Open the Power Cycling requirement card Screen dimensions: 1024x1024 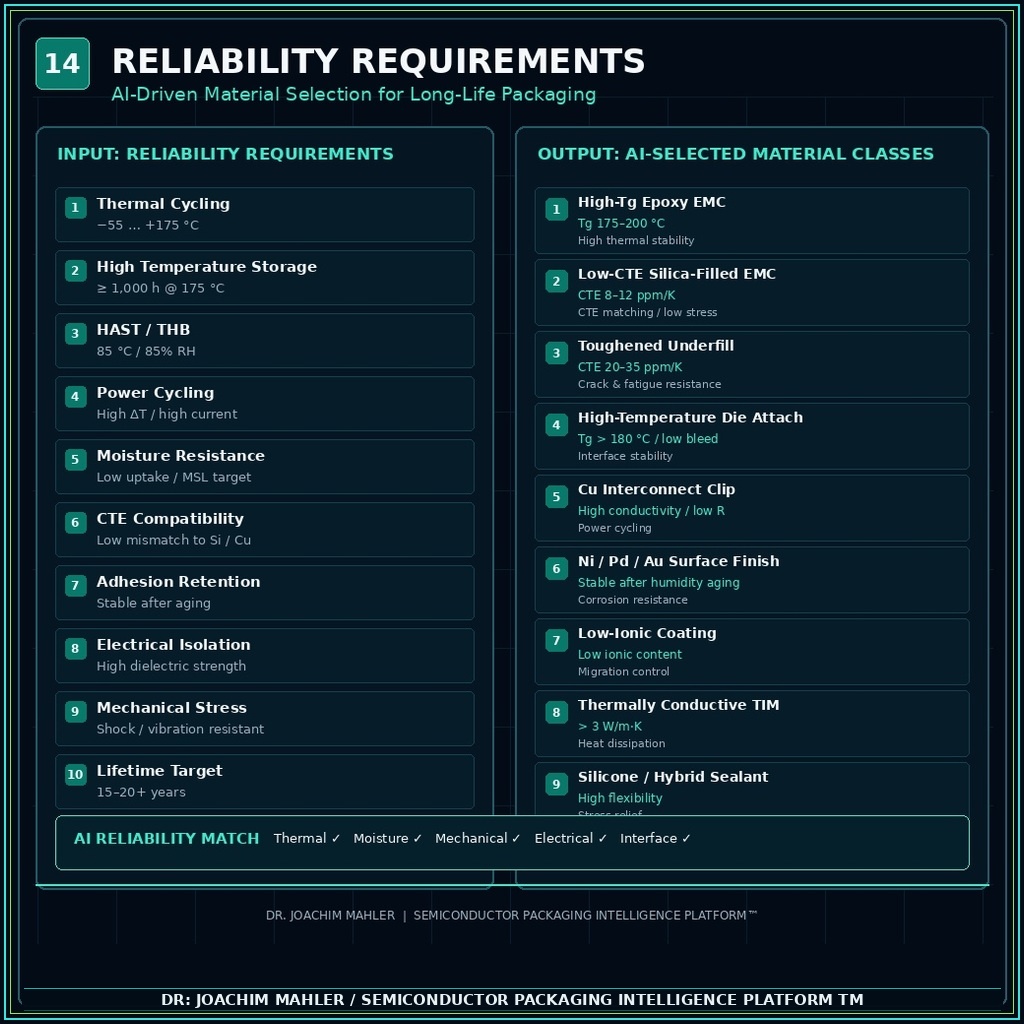click(x=264, y=404)
